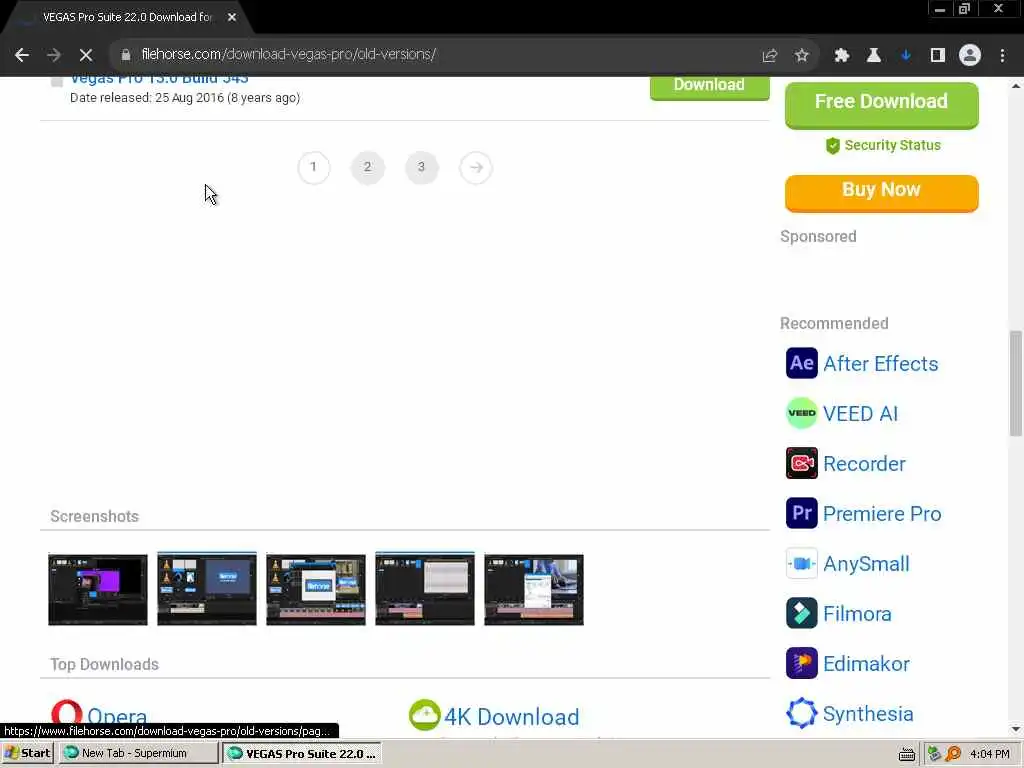This screenshot has height=768, width=1024.
Task: Click the 4:04 PM taskbar clock
Action: click(x=989, y=754)
